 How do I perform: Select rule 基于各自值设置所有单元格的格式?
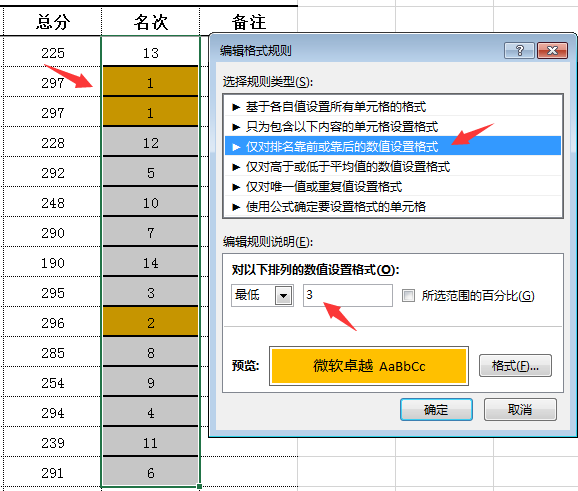pyautogui.click(x=393, y=107)
